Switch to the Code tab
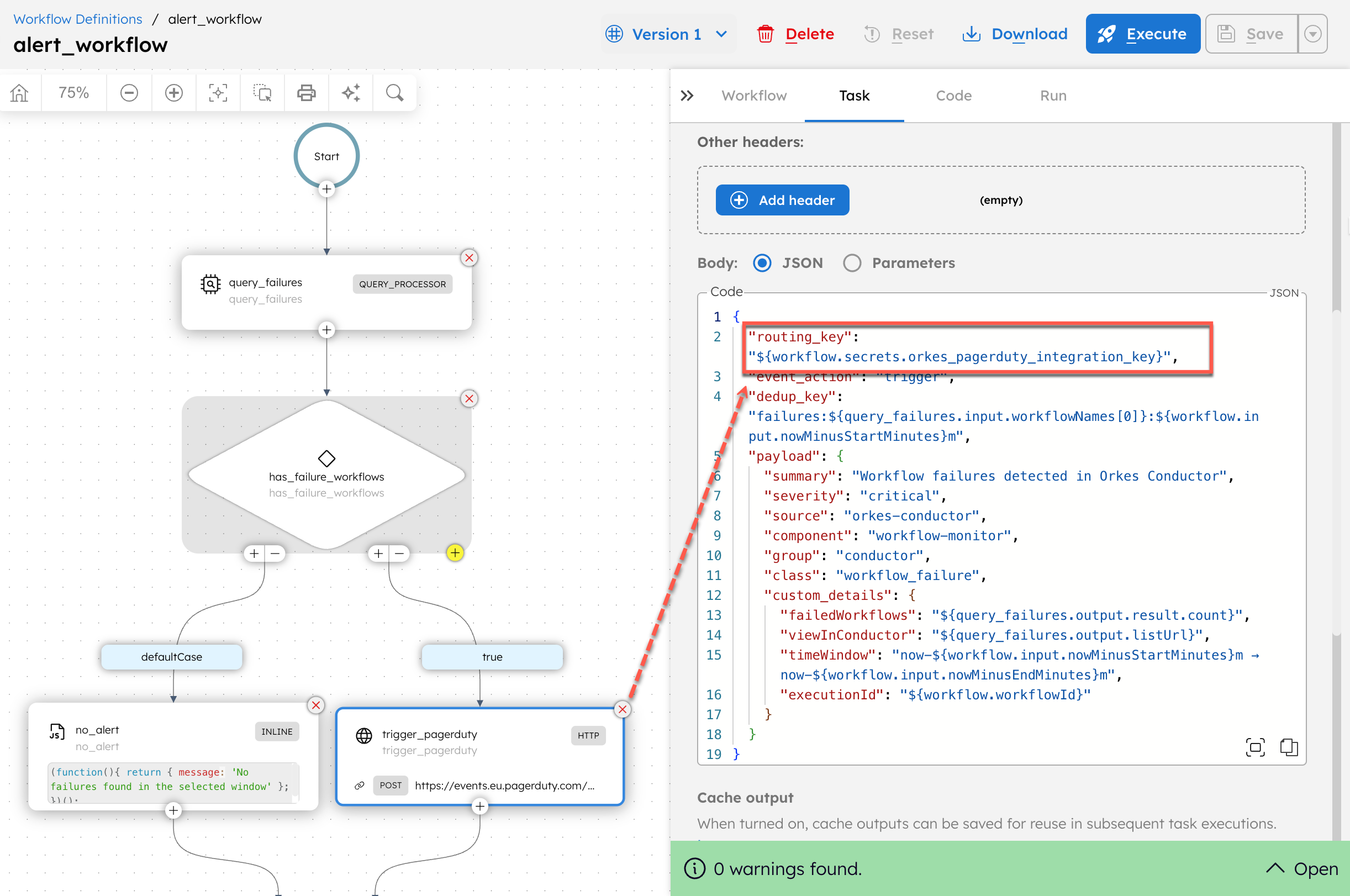Viewport: 1350px width, 896px height. [x=952, y=96]
